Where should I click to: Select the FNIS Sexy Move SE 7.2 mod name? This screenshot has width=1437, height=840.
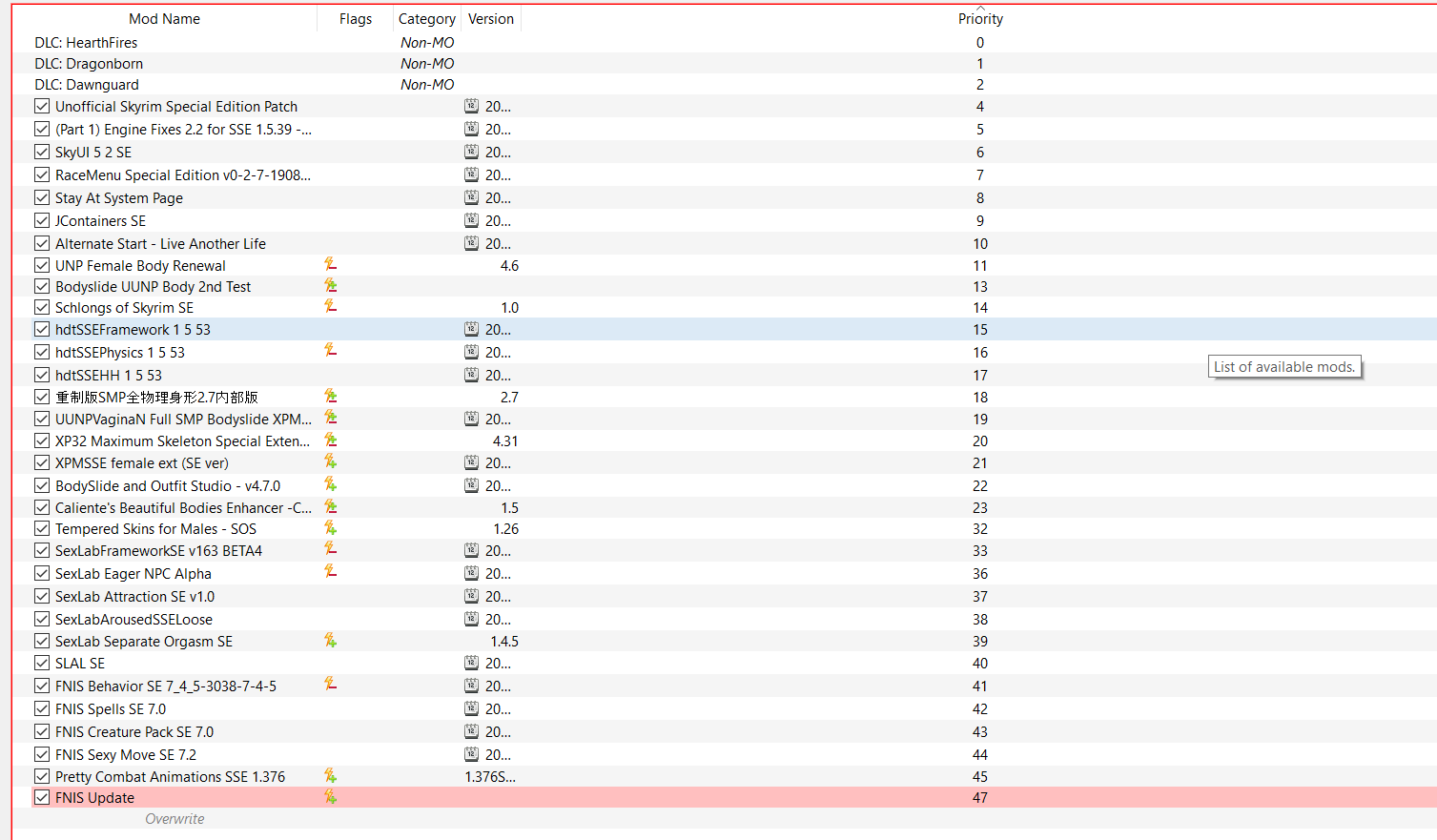[x=126, y=754]
